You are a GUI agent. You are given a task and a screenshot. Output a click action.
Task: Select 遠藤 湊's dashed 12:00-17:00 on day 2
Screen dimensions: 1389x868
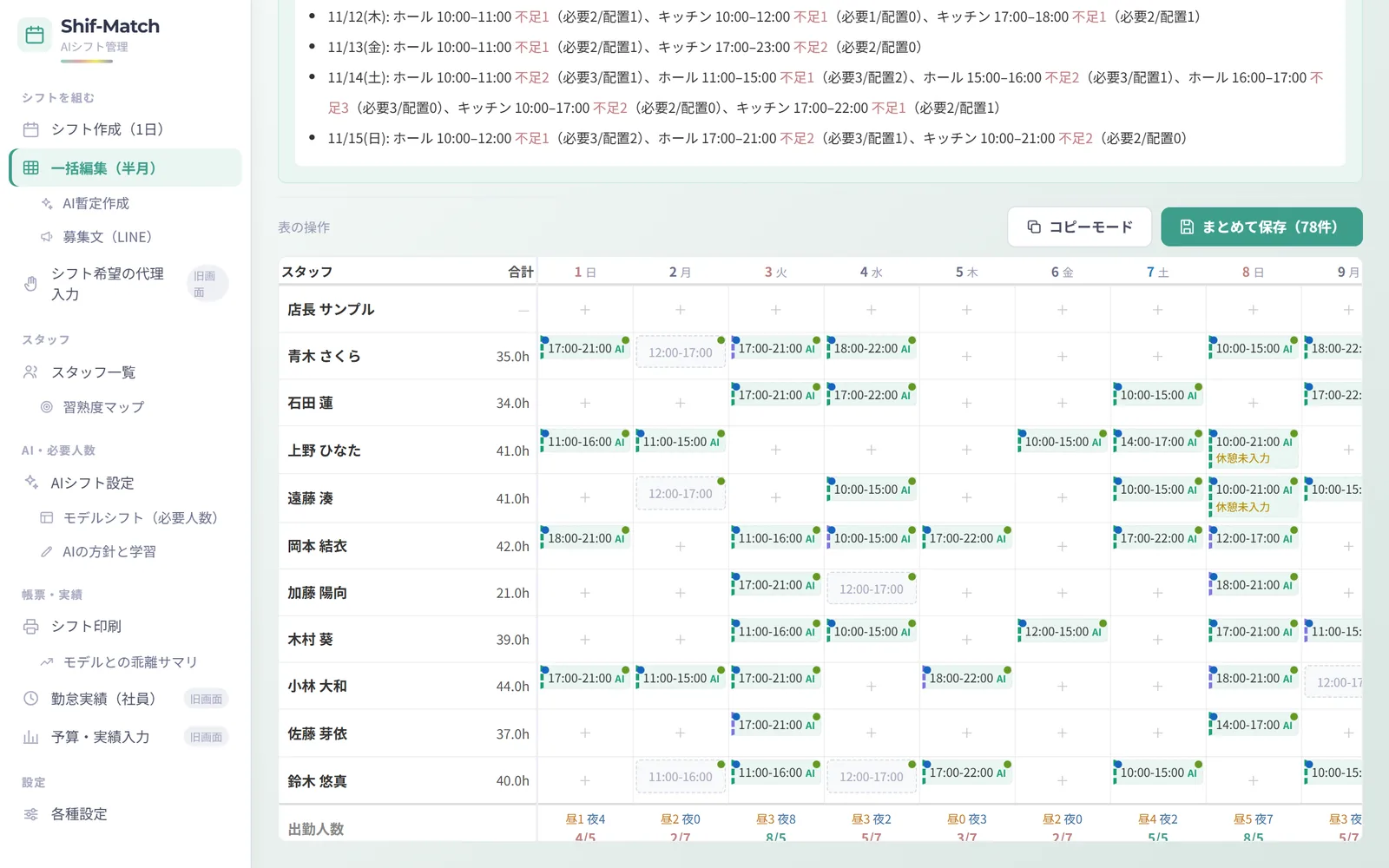click(x=681, y=494)
